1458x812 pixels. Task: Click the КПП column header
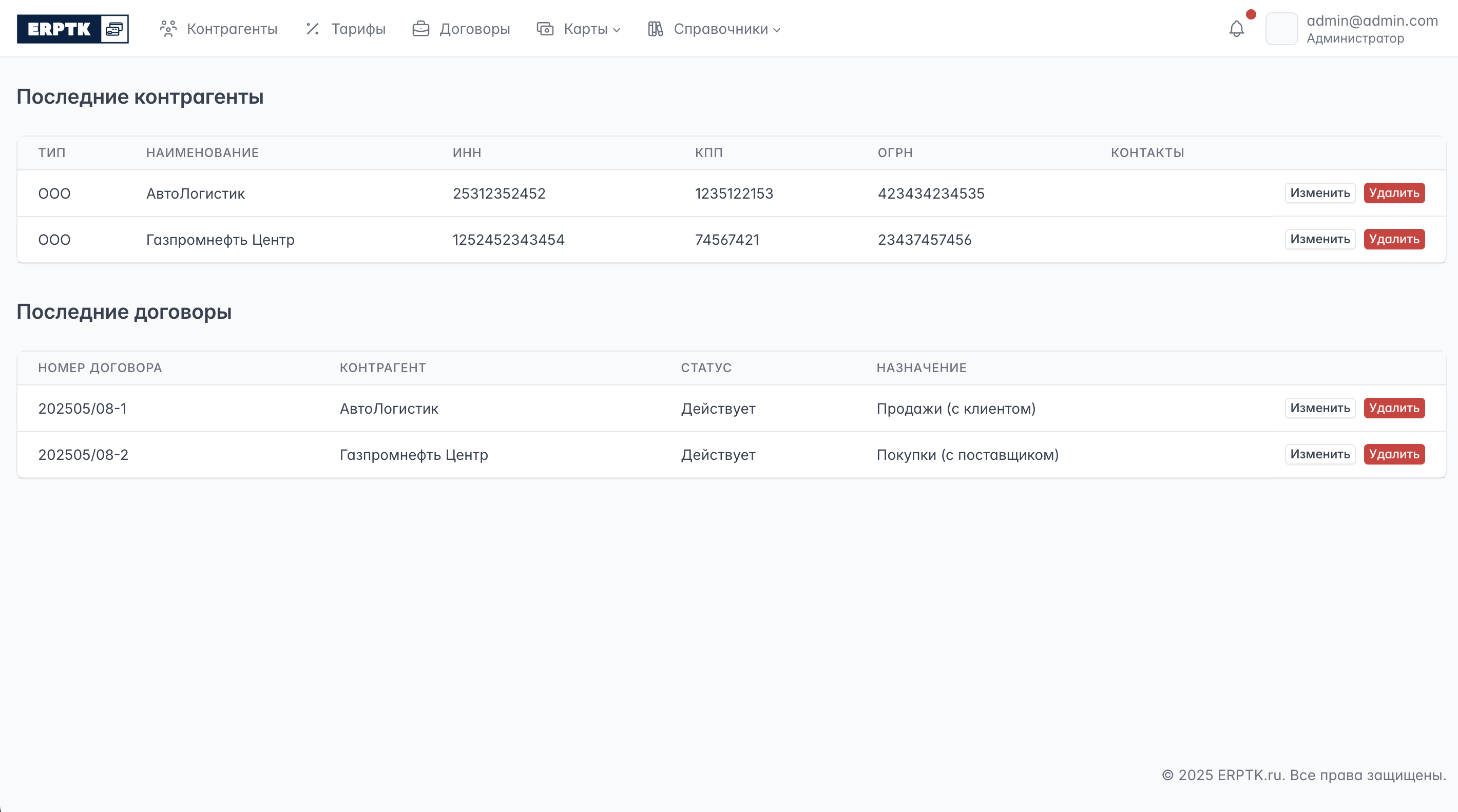tap(708, 153)
